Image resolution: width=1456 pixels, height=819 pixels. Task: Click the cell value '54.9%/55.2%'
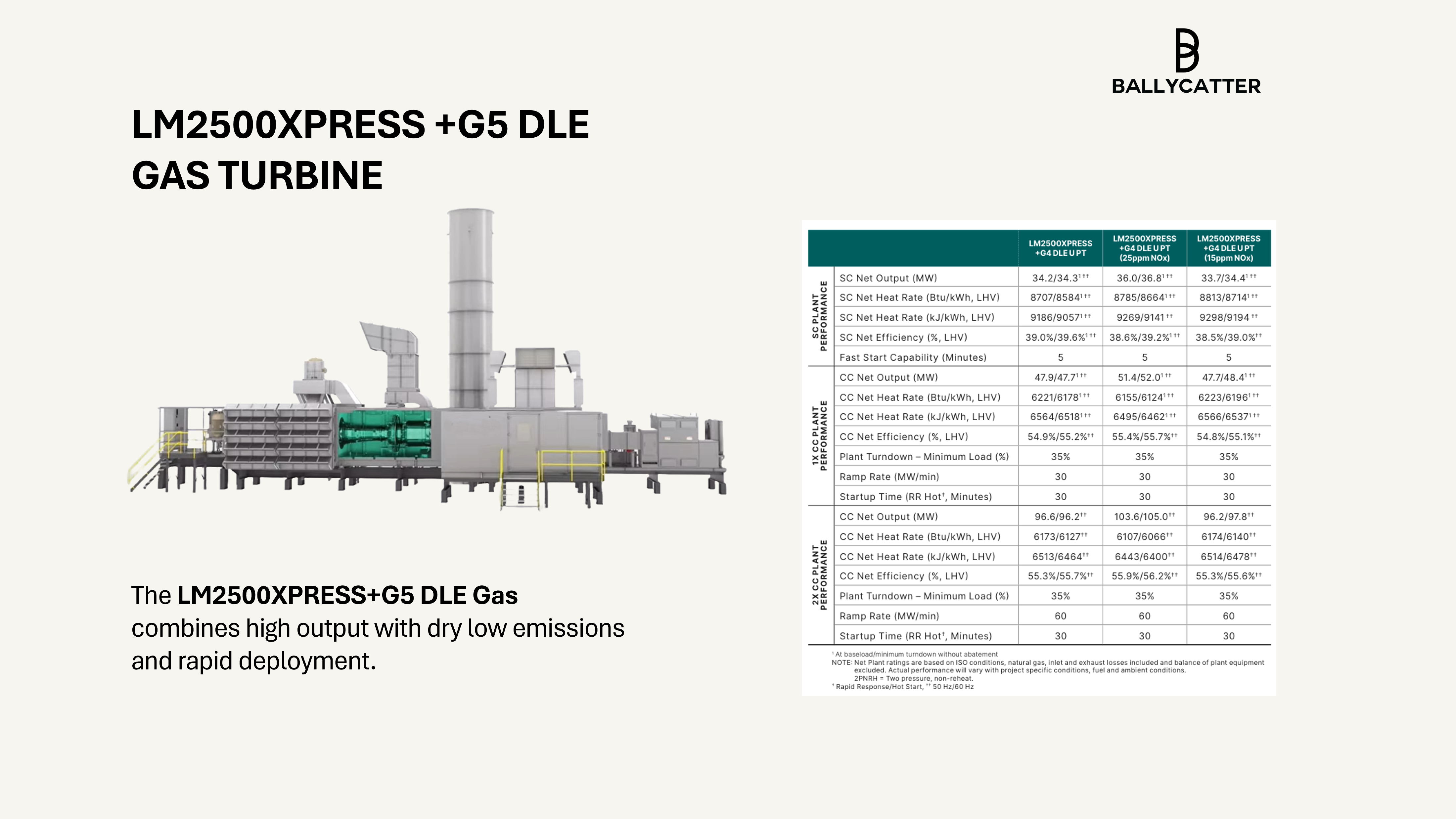point(1060,437)
